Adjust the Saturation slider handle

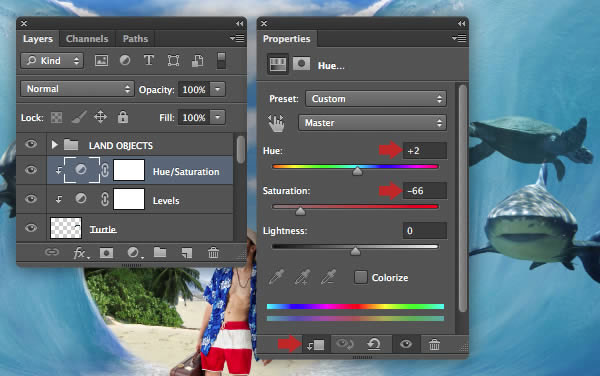click(x=300, y=211)
